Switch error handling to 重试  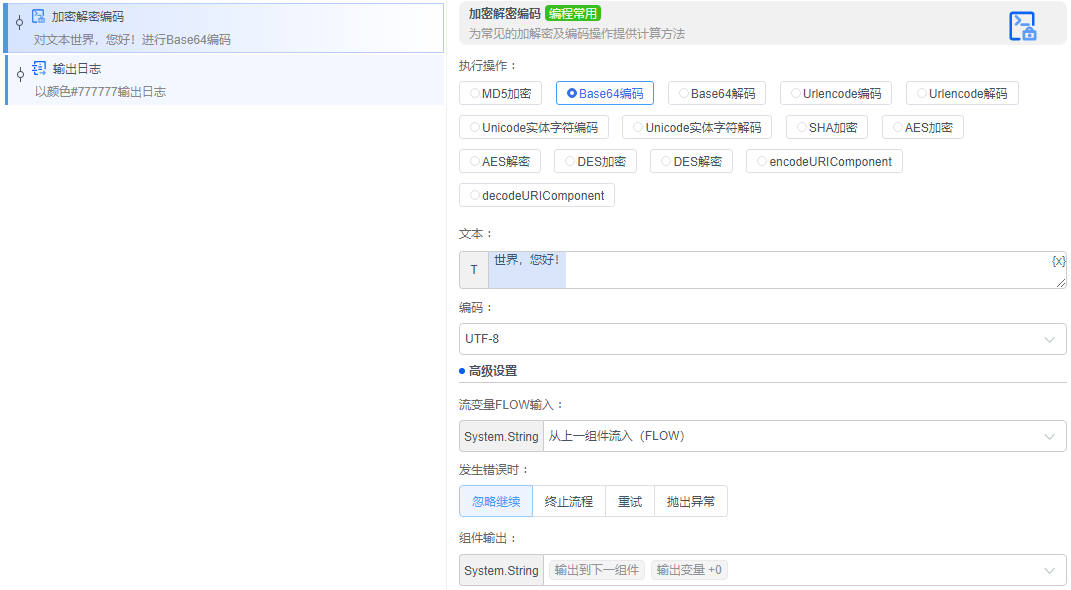point(629,501)
